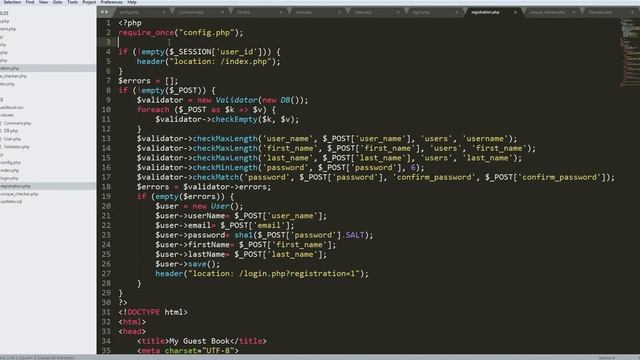Click the title My Guest Book line
This screenshot has height=360, width=640.
pyautogui.click(x=202, y=341)
